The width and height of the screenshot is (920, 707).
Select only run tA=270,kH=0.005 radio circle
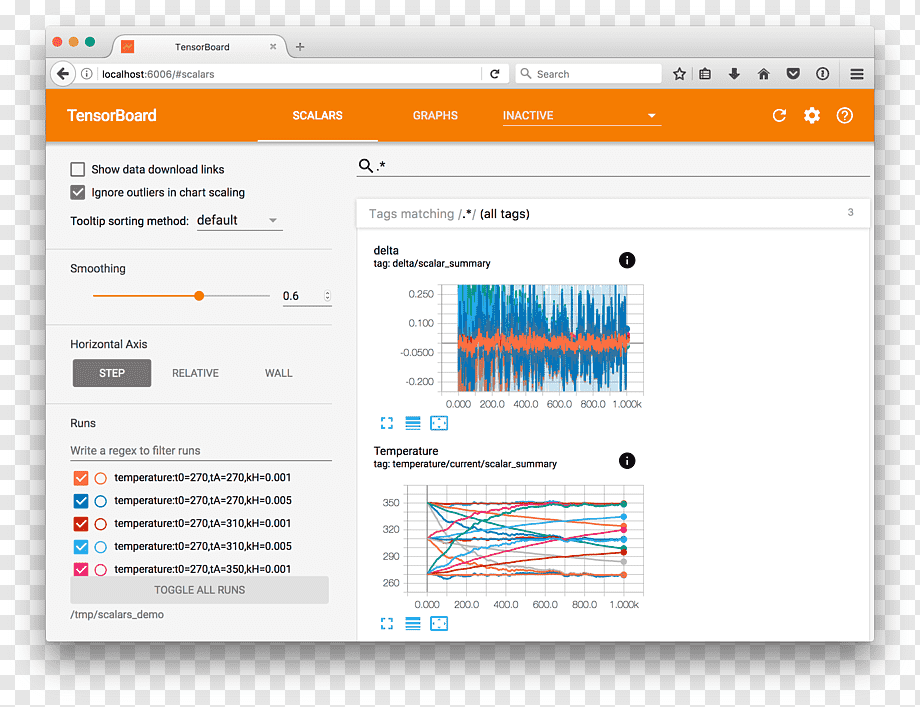(x=100, y=501)
